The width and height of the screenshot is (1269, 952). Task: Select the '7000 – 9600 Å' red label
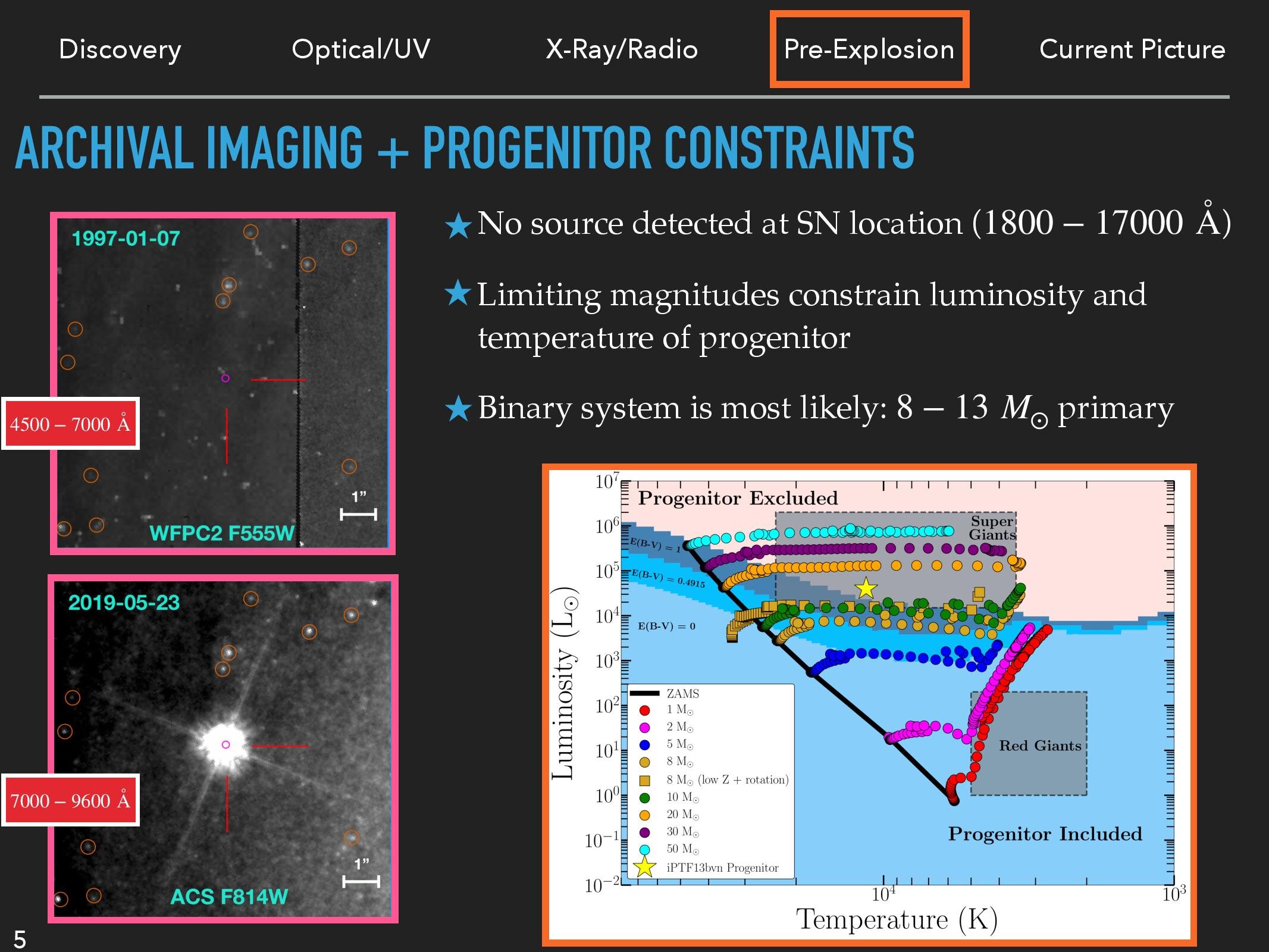(70, 800)
